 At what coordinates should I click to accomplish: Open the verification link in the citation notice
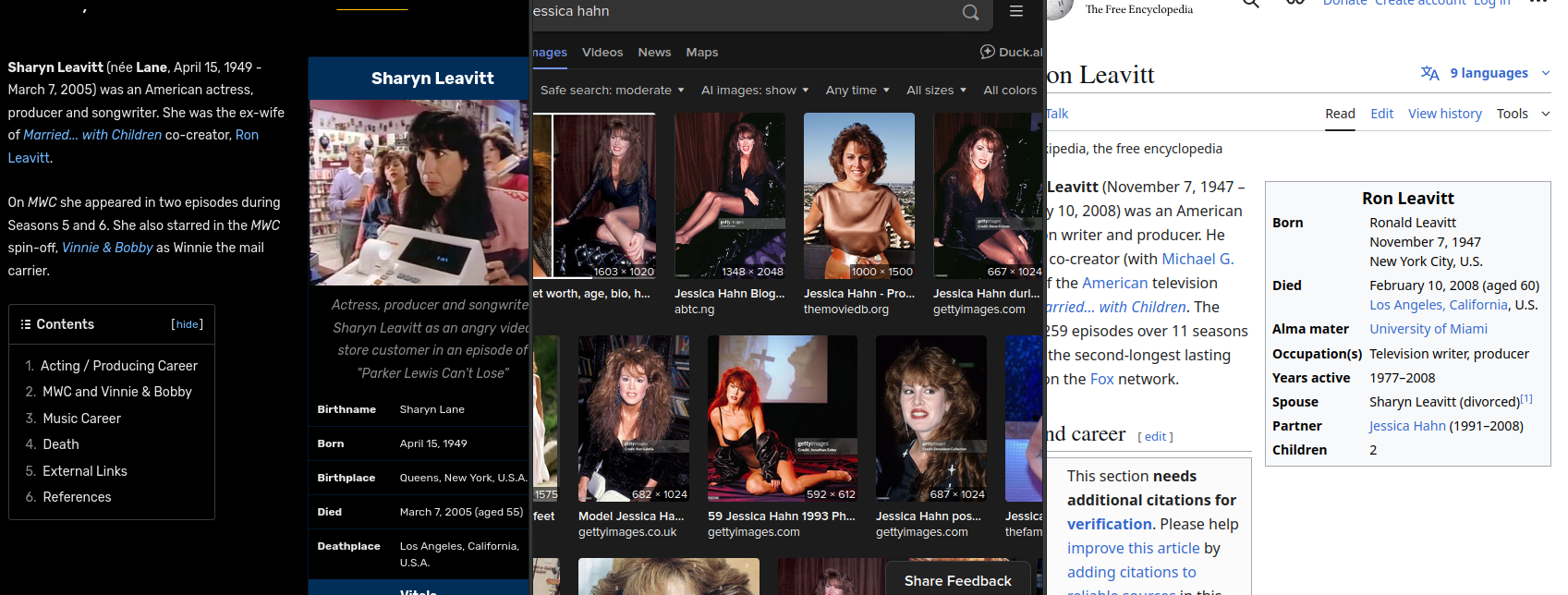[x=1110, y=524]
